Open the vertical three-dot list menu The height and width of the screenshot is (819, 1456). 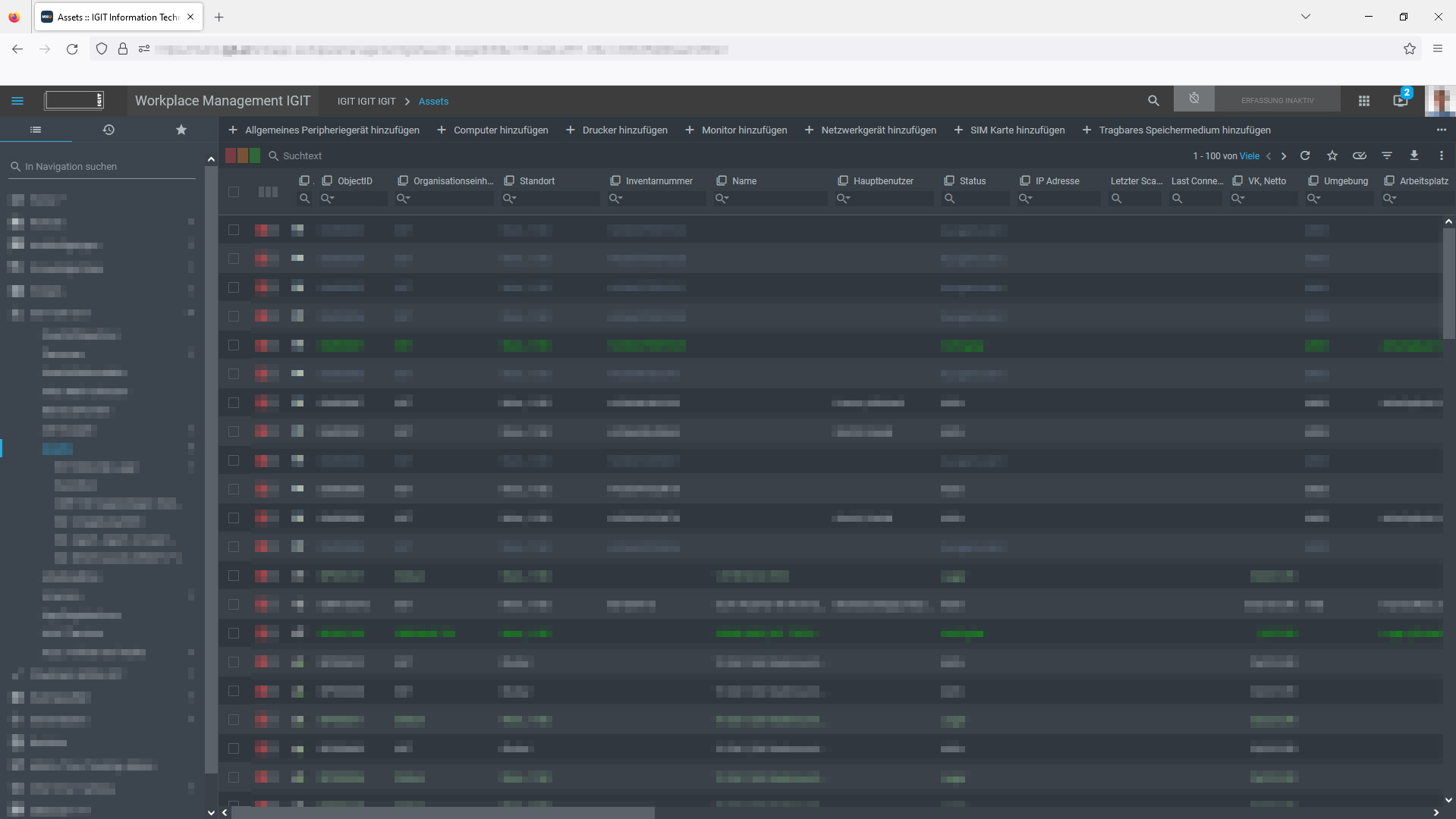(x=1442, y=155)
